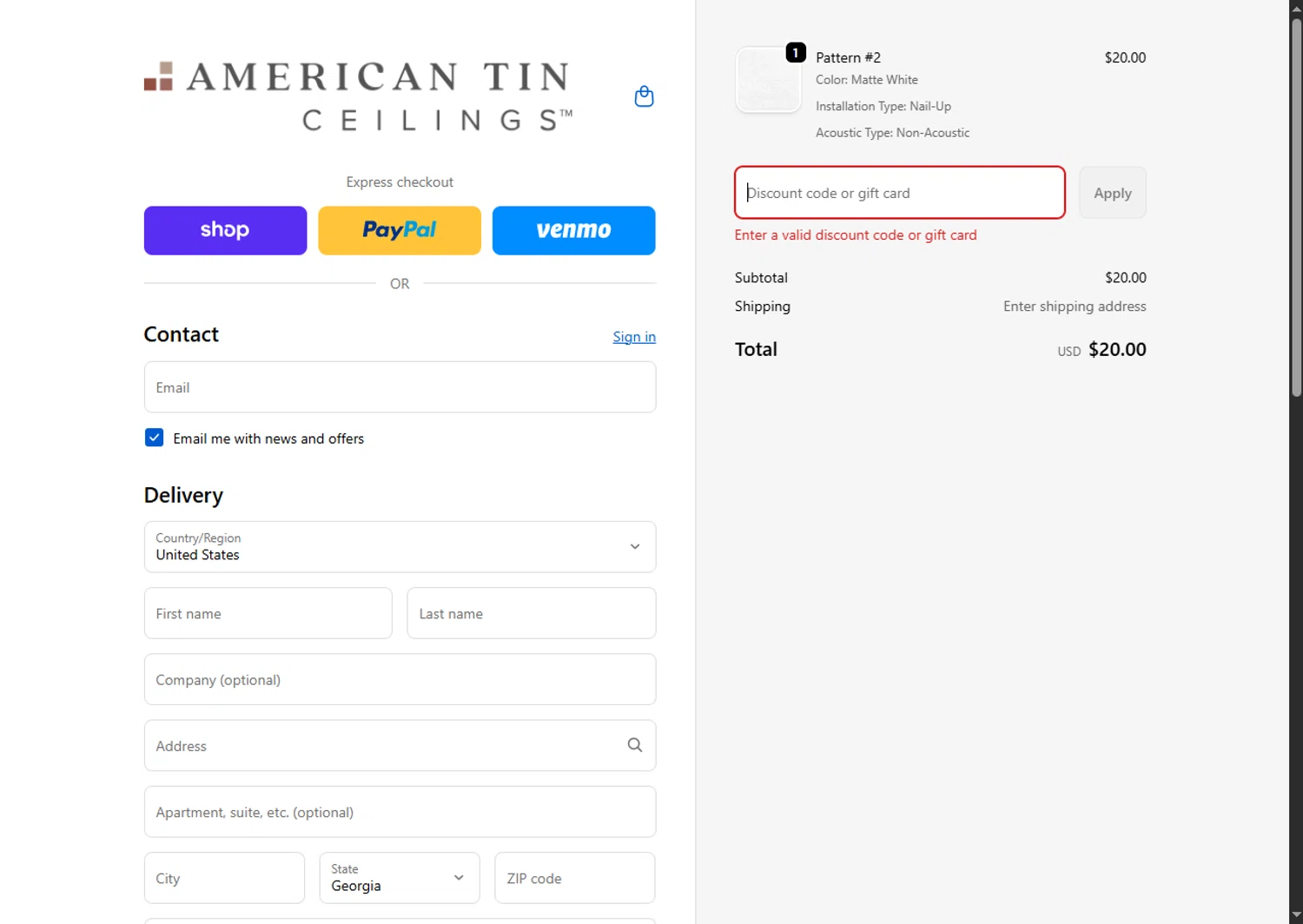Click the ZIP code field
Viewport: 1303px width, 924px height.
point(575,878)
